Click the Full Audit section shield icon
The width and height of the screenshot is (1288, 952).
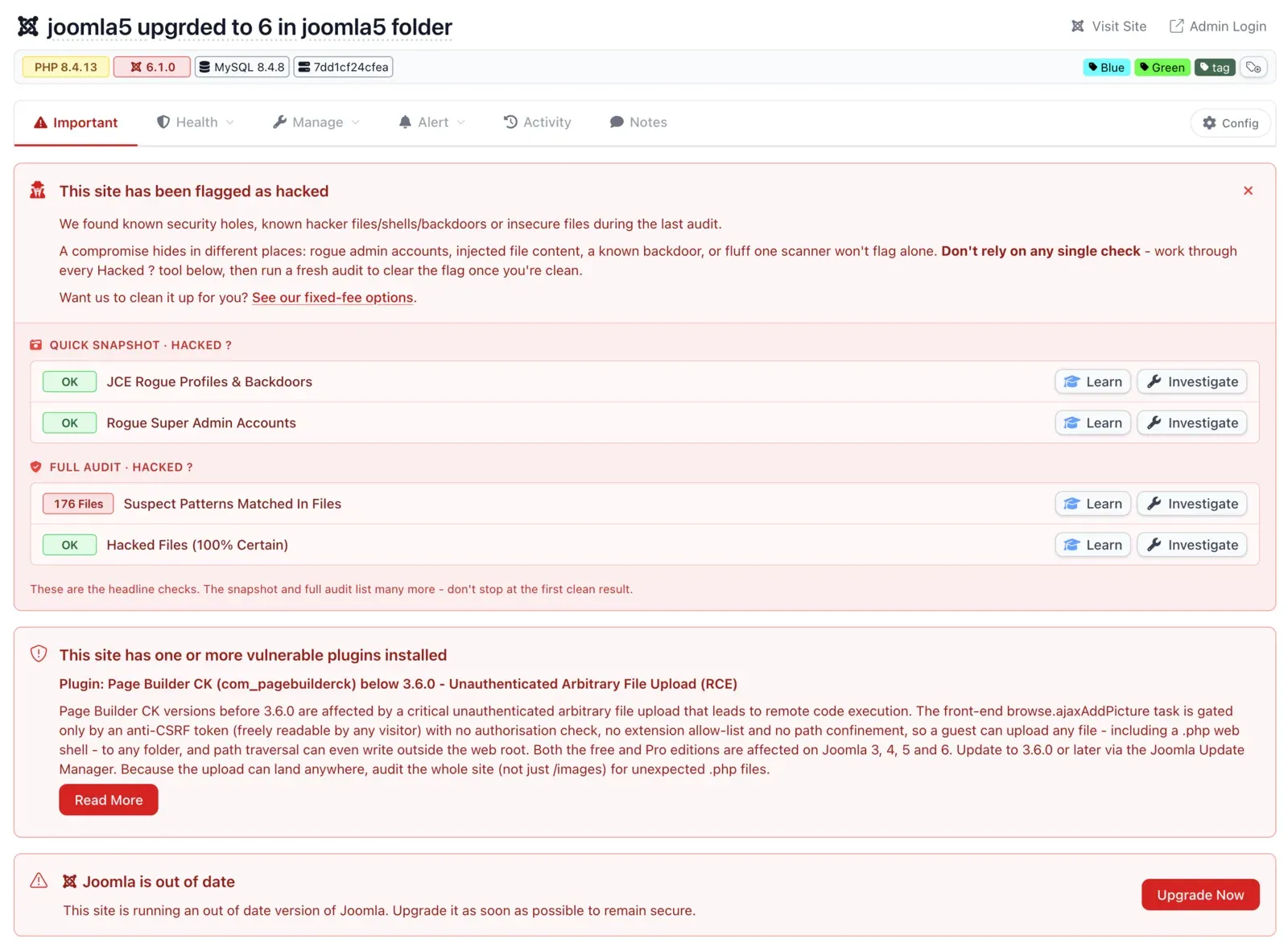(x=35, y=467)
